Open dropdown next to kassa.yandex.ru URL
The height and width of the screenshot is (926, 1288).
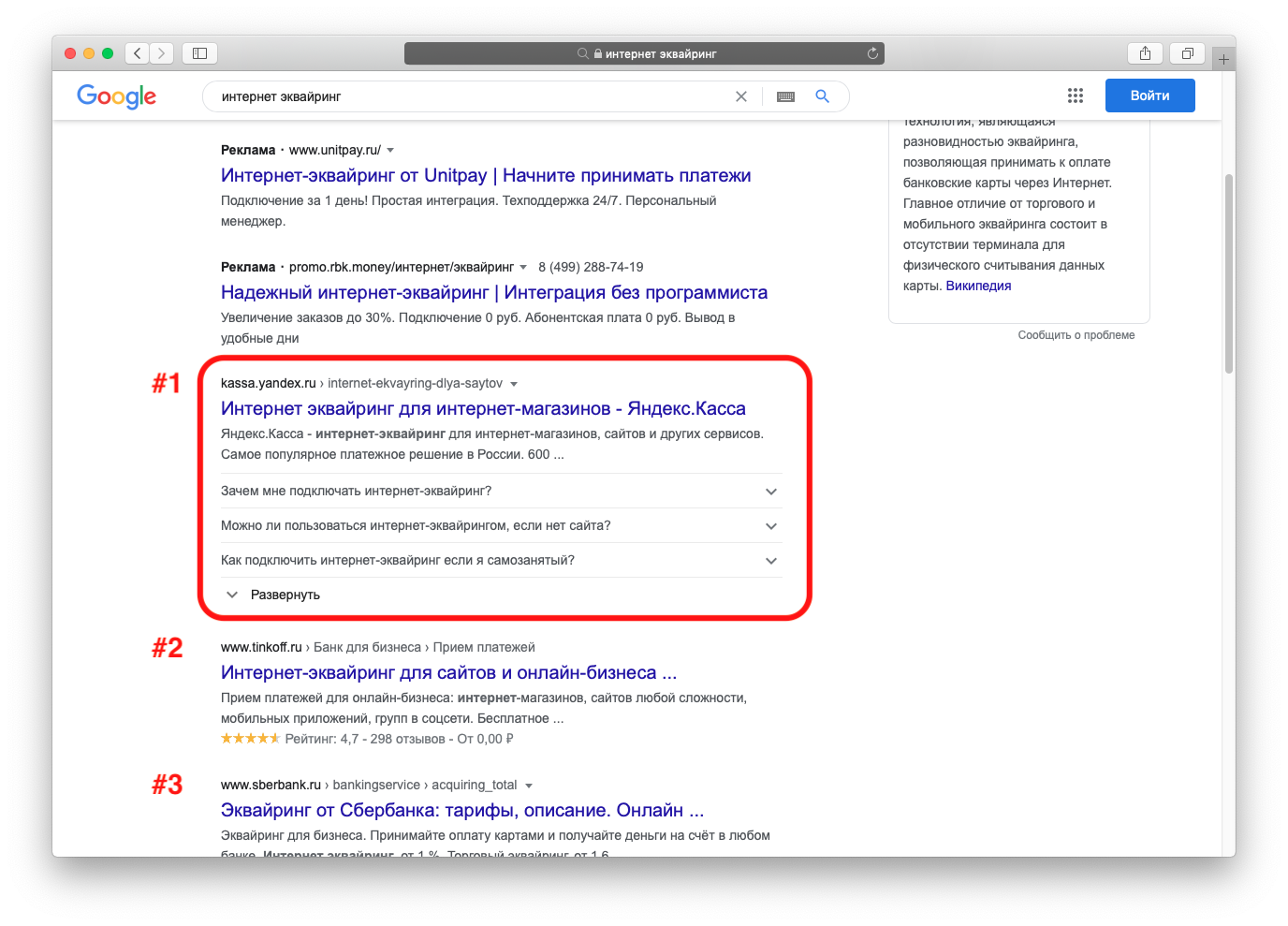514,384
